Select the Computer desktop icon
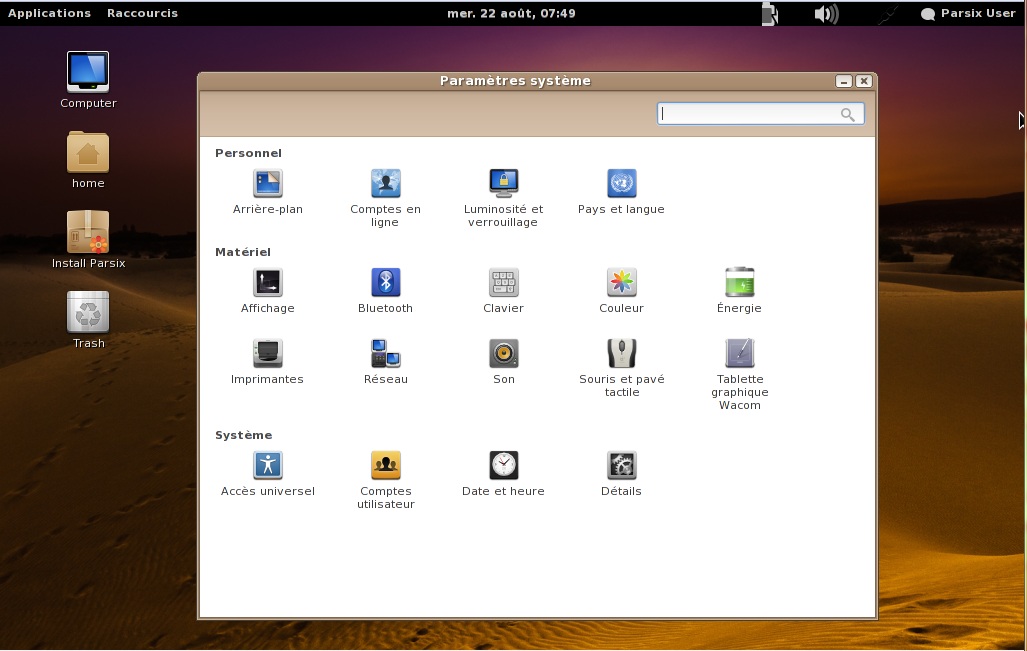 pyautogui.click(x=88, y=80)
